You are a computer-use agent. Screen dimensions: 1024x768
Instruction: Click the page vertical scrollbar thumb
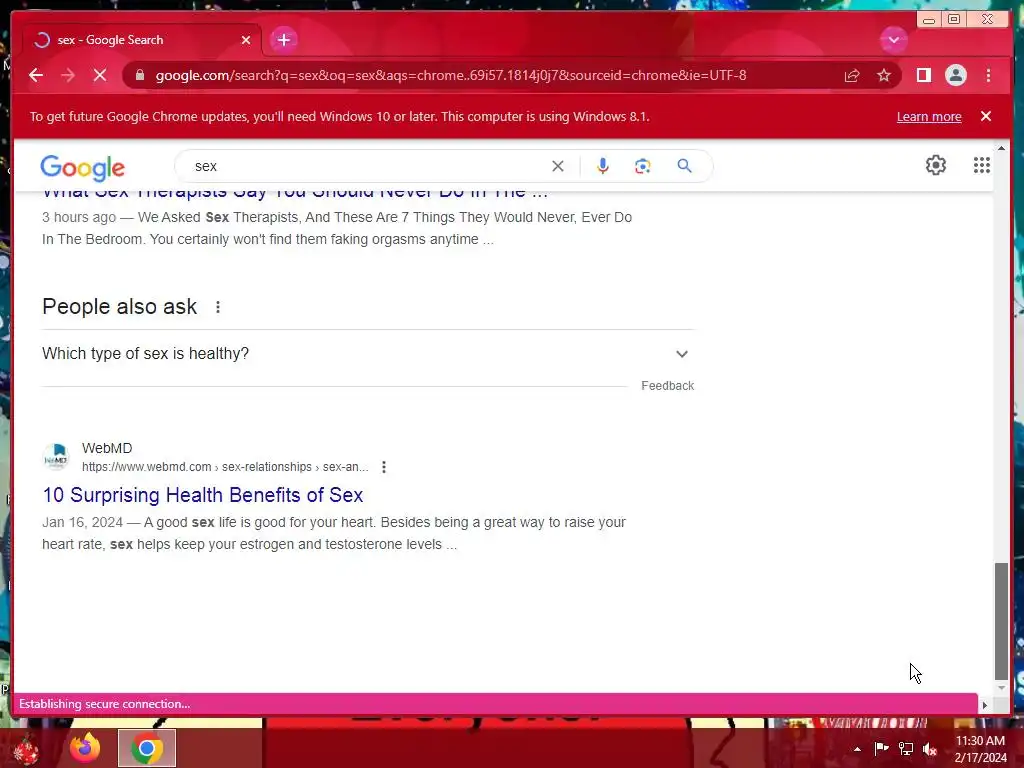click(x=1001, y=621)
